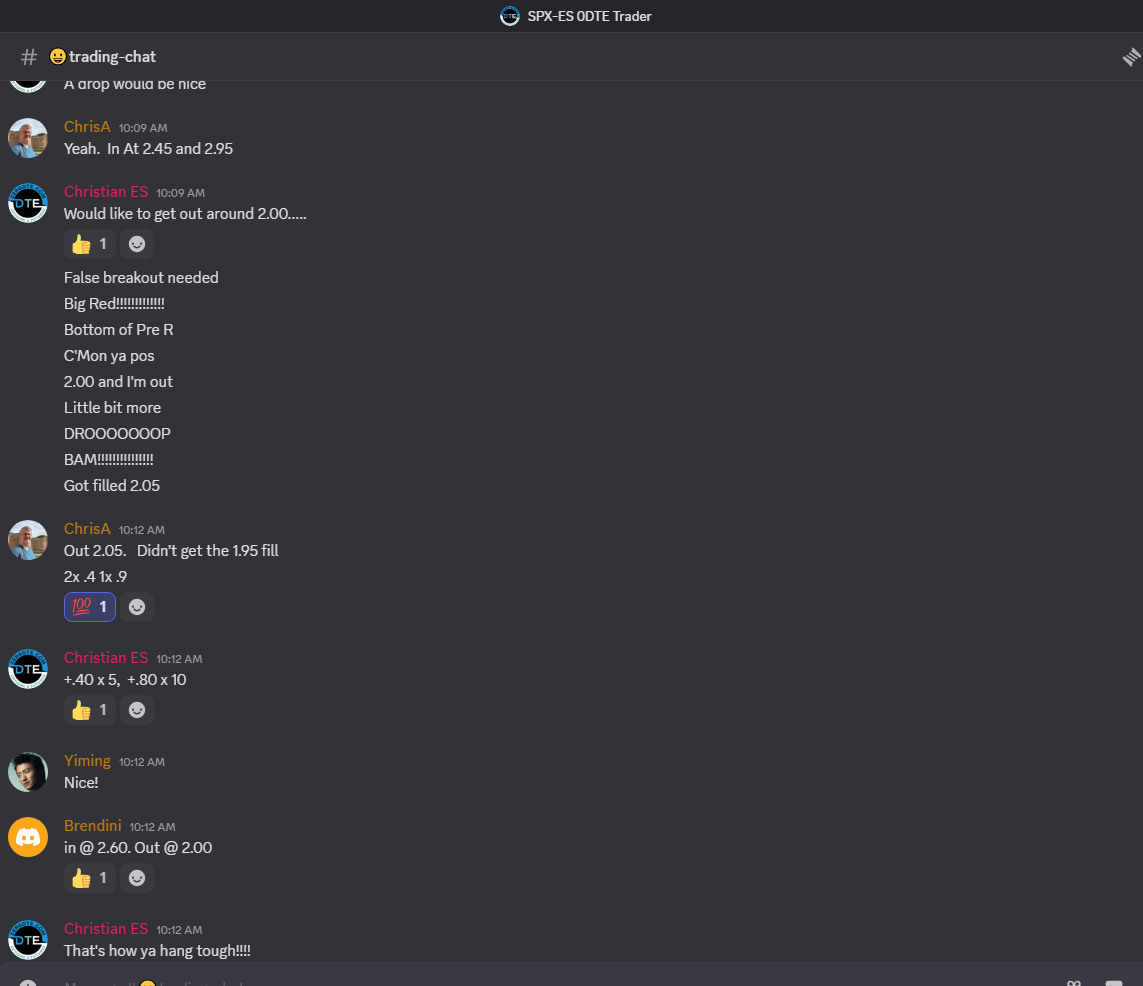Add reaction next to thumbs up on "Would like to get out"
Image resolution: width=1143 pixels, height=986 pixels.
click(x=137, y=244)
